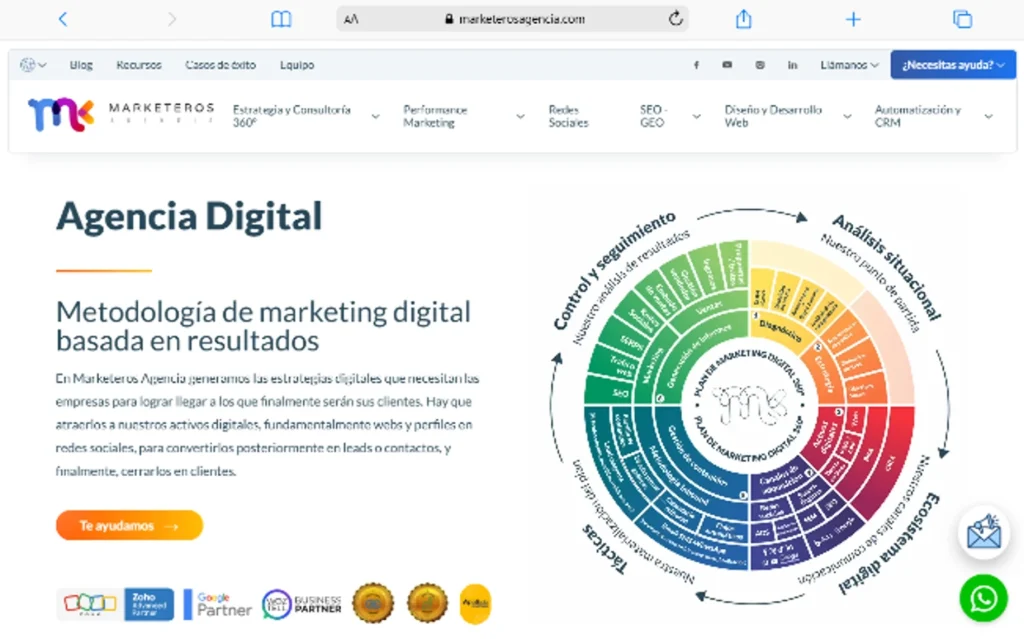Open the Safari share sheet icon
Image resolution: width=1024 pixels, height=639 pixels.
point(743,18)
